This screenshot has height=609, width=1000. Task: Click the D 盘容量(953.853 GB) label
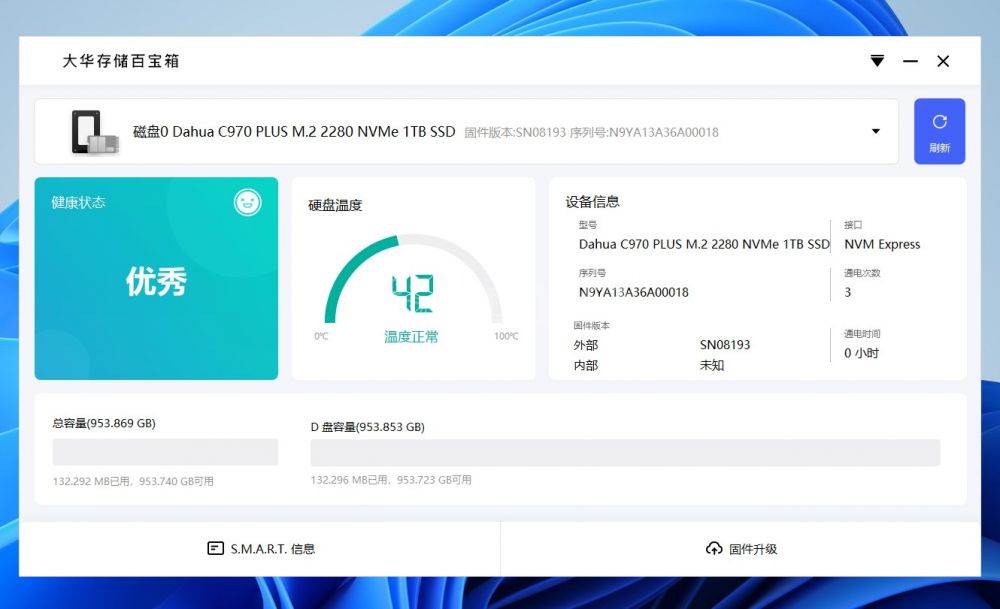pyautogui.click(x=367, y=427)
